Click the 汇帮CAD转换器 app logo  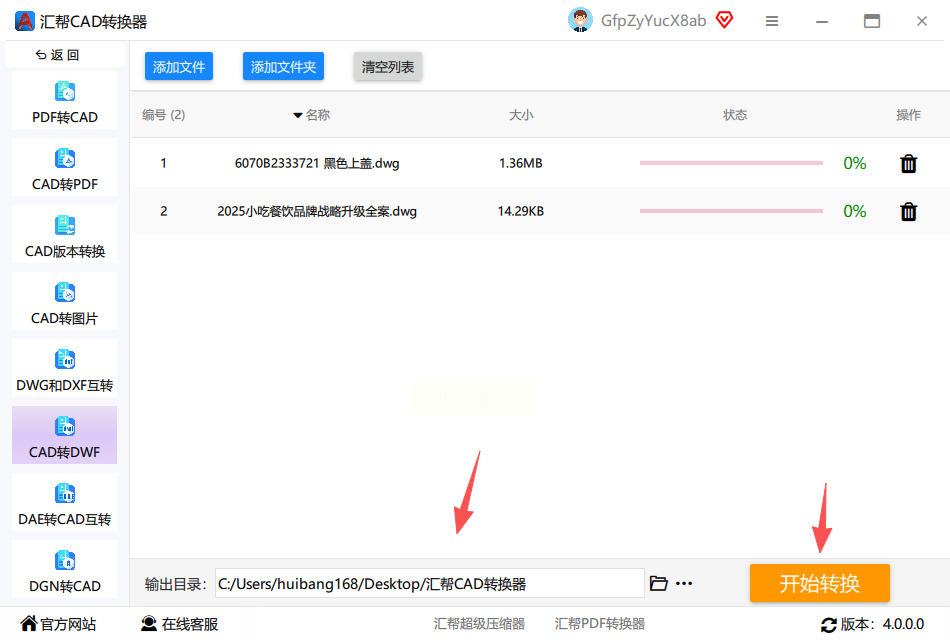coord(24,21)
